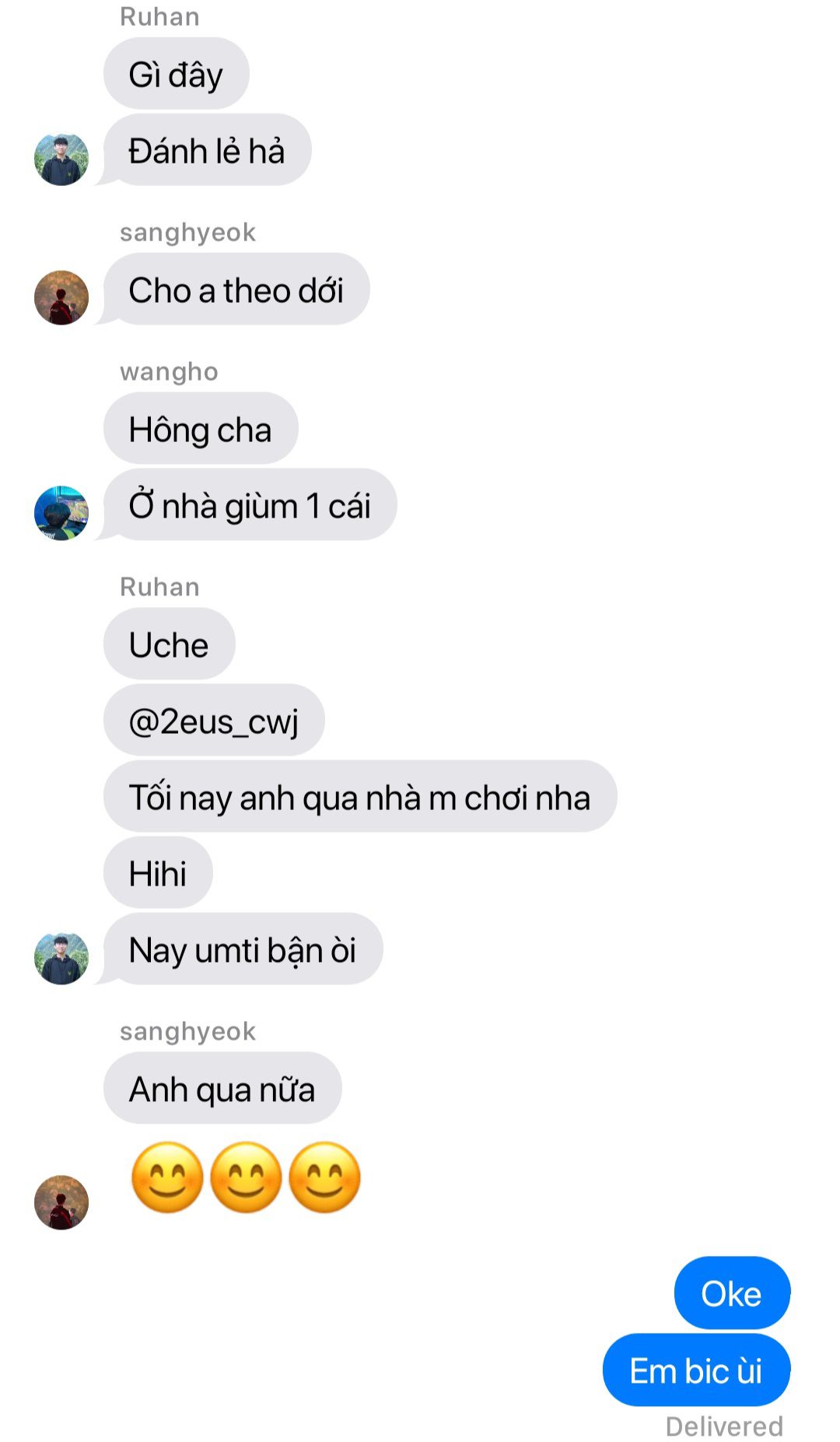Screen dimensions: 840x1442
Task: Tap sanghyeok's avatar beside 'Cho a theo dới'
Action: click(61, 297)
